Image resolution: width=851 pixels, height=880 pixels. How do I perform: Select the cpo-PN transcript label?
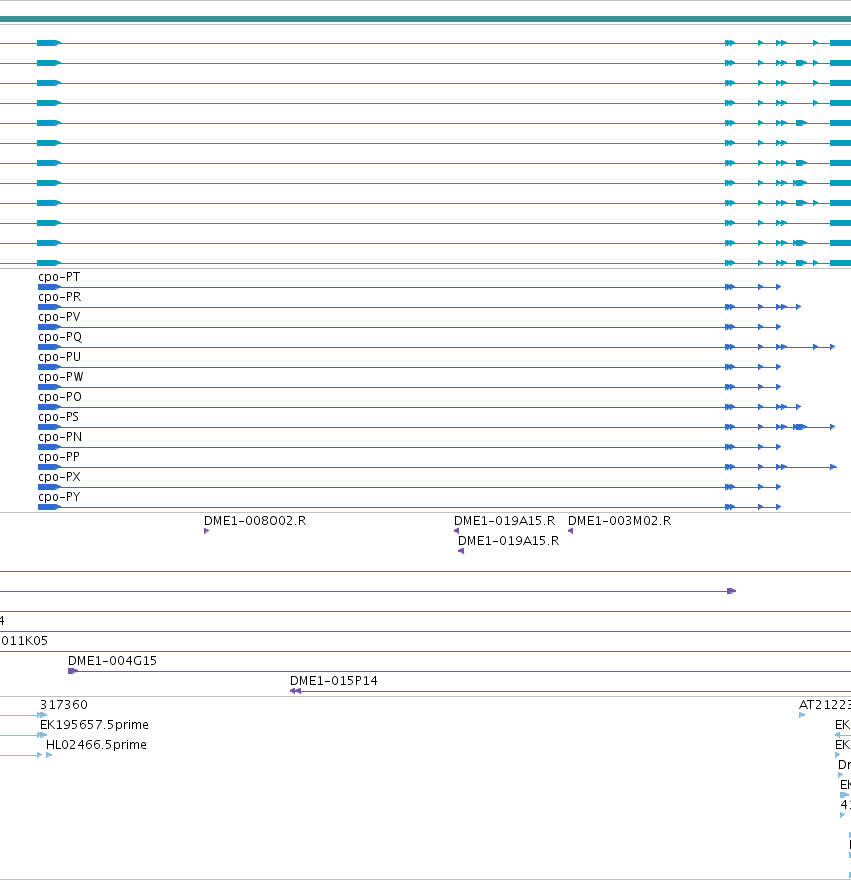60,437
